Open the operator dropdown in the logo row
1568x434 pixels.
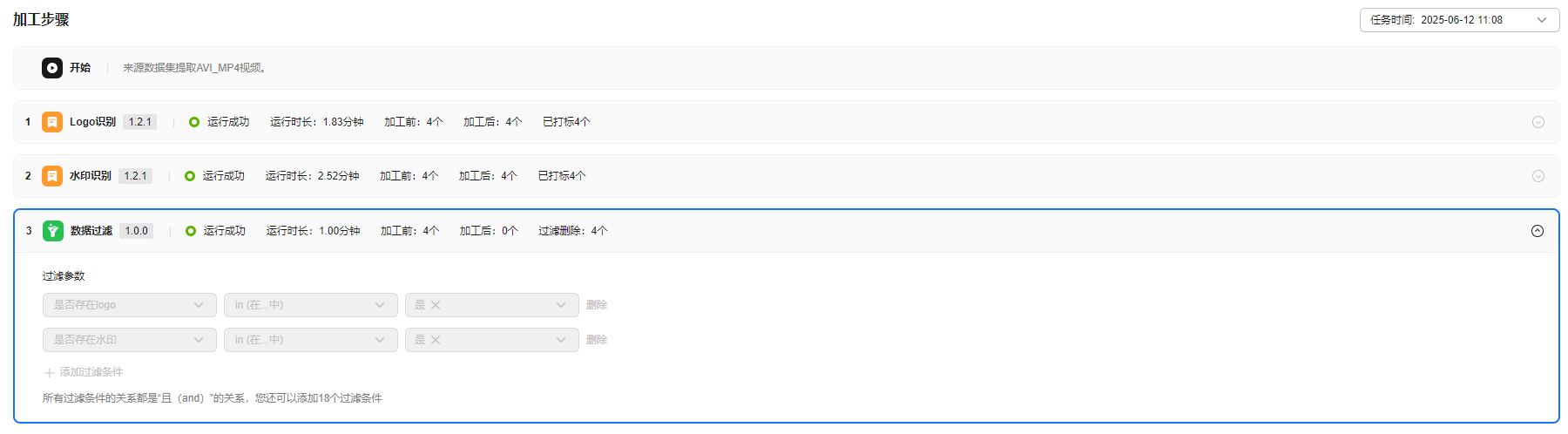(310, 305)
